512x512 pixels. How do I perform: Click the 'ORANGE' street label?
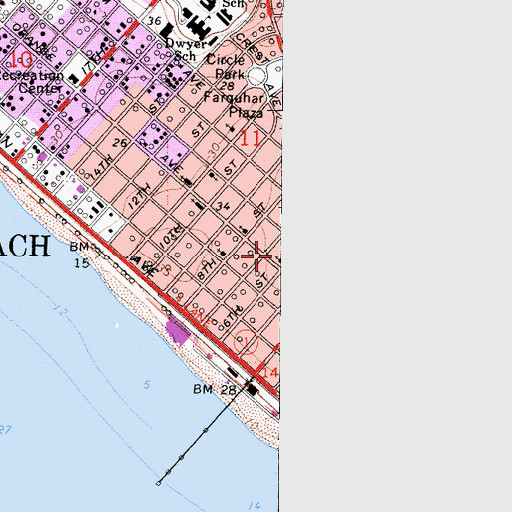33,43
